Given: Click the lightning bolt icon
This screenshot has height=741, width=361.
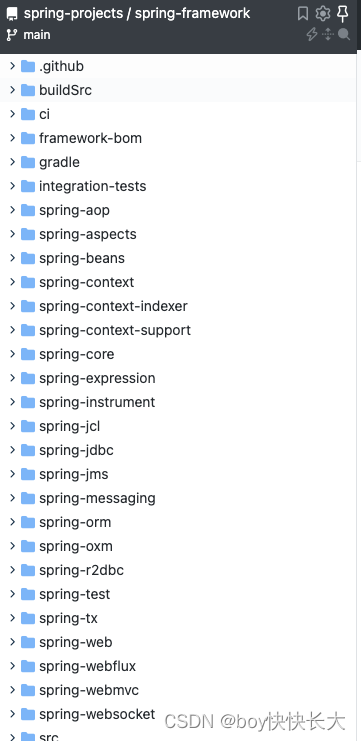Looking at the screenshot, I should 311,34.
